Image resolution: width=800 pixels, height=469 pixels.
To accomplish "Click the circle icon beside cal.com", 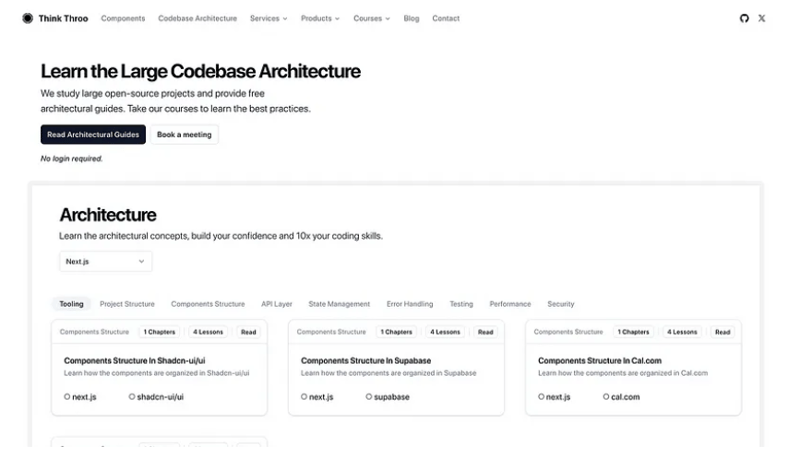I will pos(605,397).
